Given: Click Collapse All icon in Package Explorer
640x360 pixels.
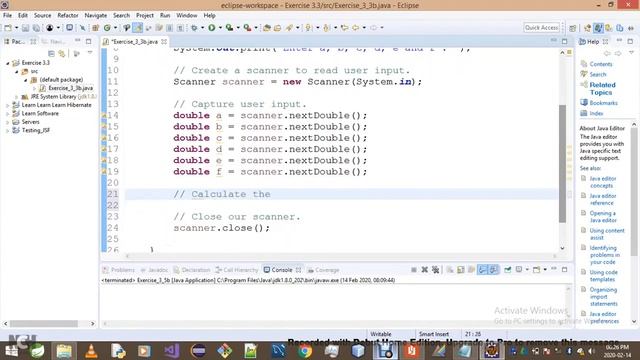Looking at the screenshot, I should 51,53.
